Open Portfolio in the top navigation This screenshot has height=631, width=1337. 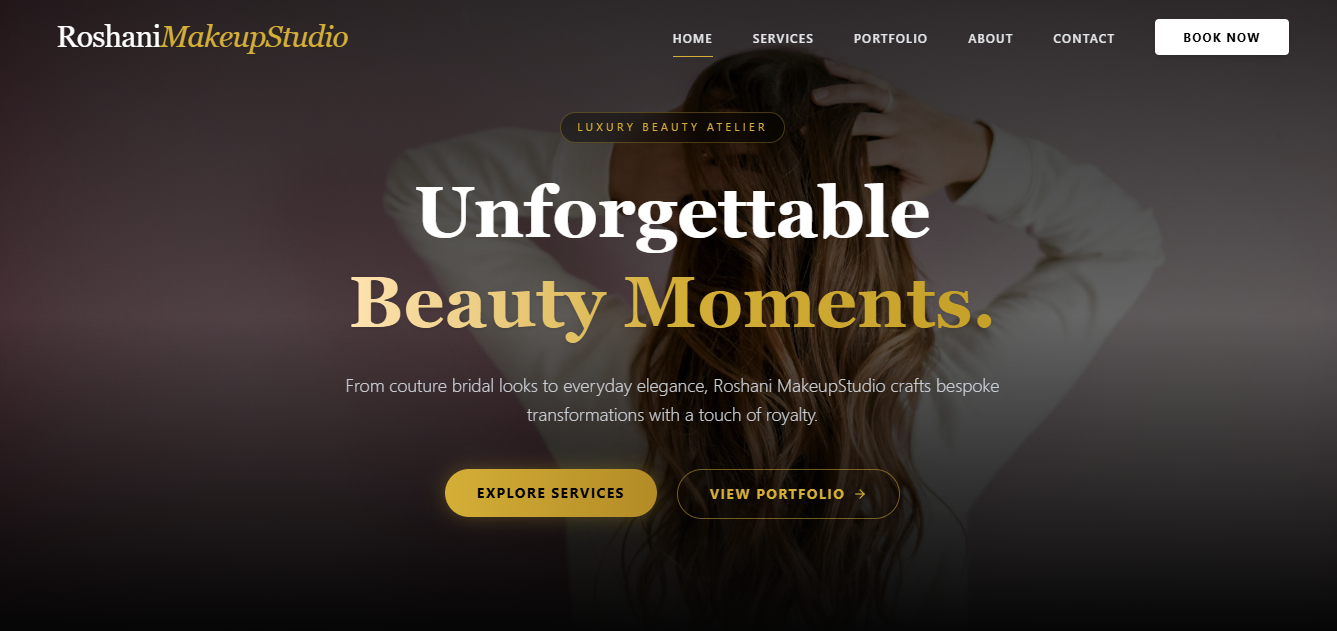(890, 39)
